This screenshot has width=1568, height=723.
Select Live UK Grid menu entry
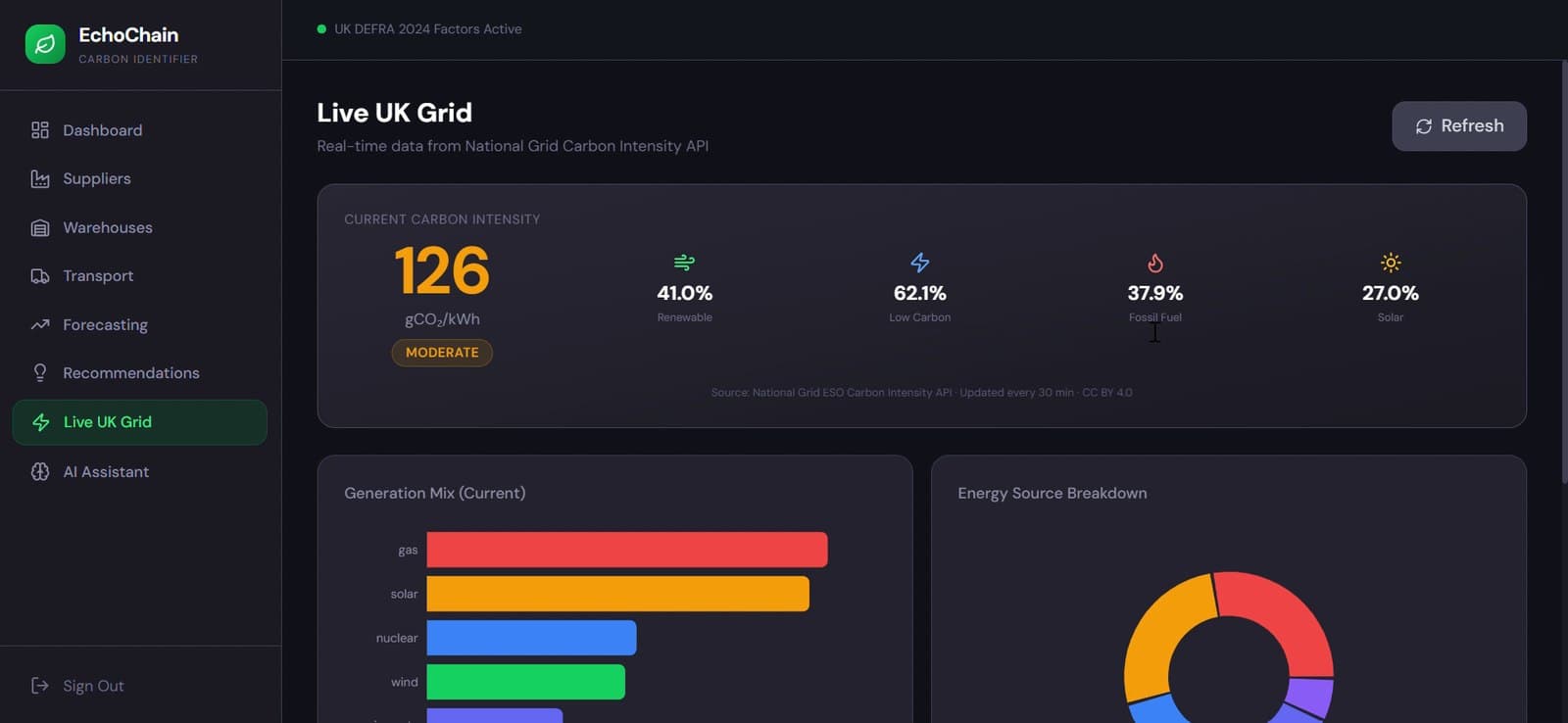pyautogui.click(x=140, y=422)
